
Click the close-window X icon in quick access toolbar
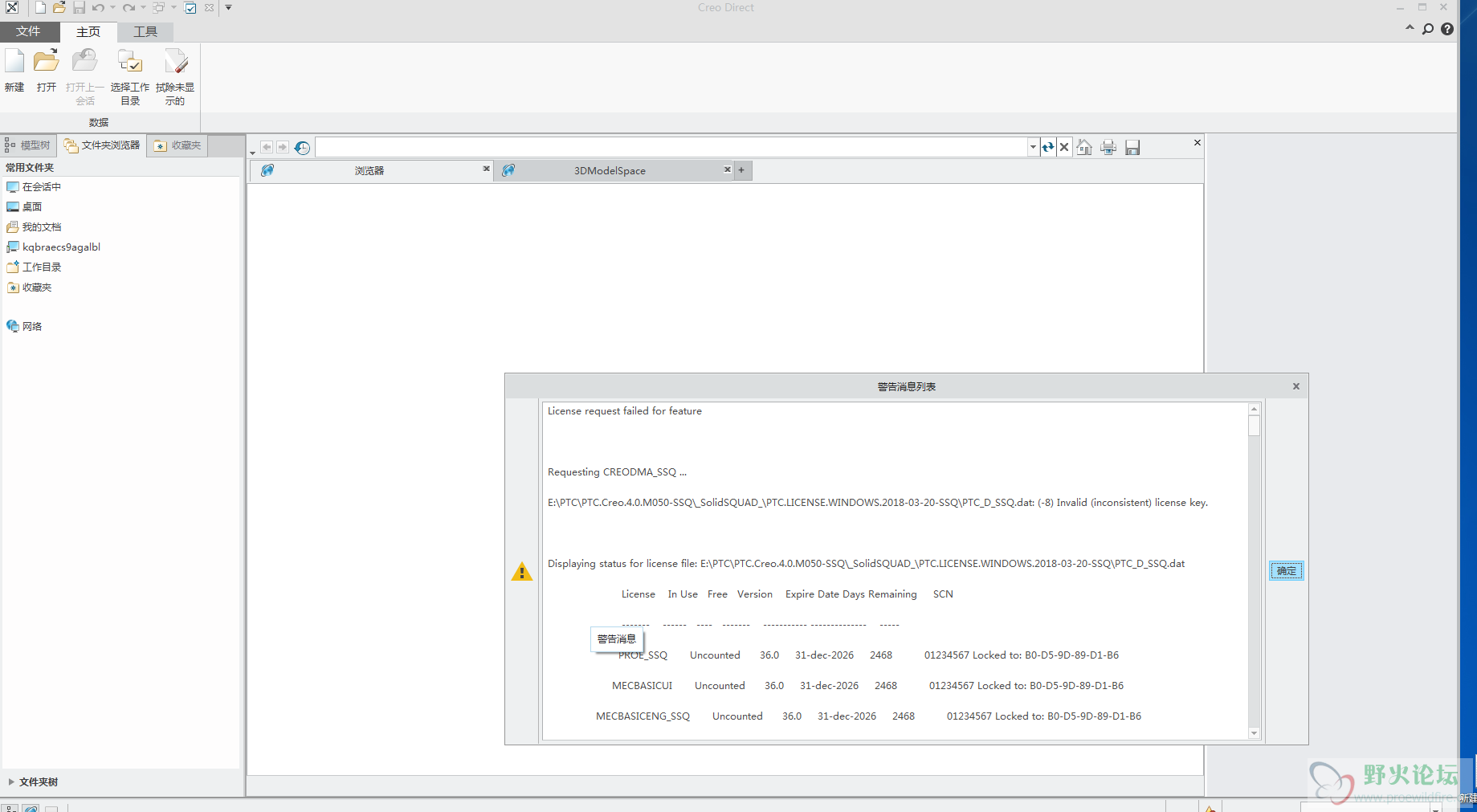210,8
